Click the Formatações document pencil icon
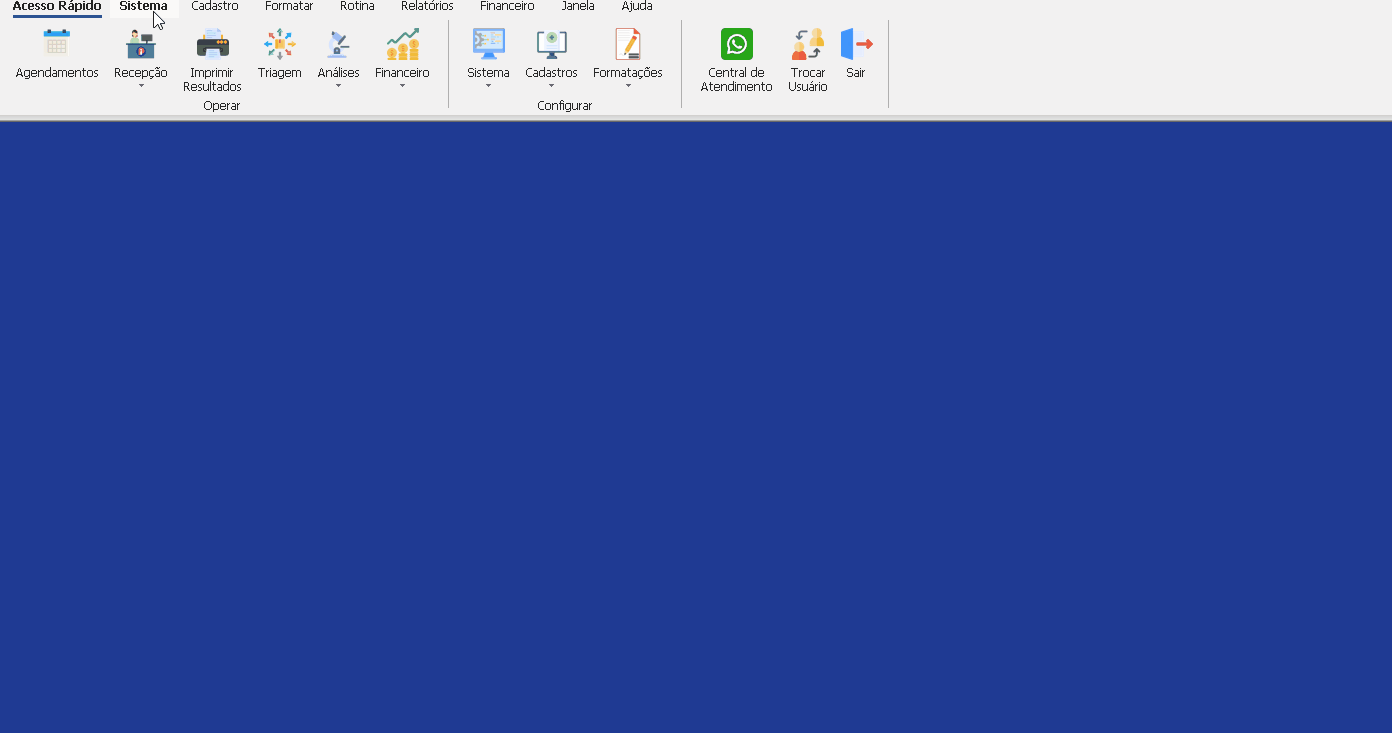This screenshot has width=1392, height=733. tap(627, 44)
